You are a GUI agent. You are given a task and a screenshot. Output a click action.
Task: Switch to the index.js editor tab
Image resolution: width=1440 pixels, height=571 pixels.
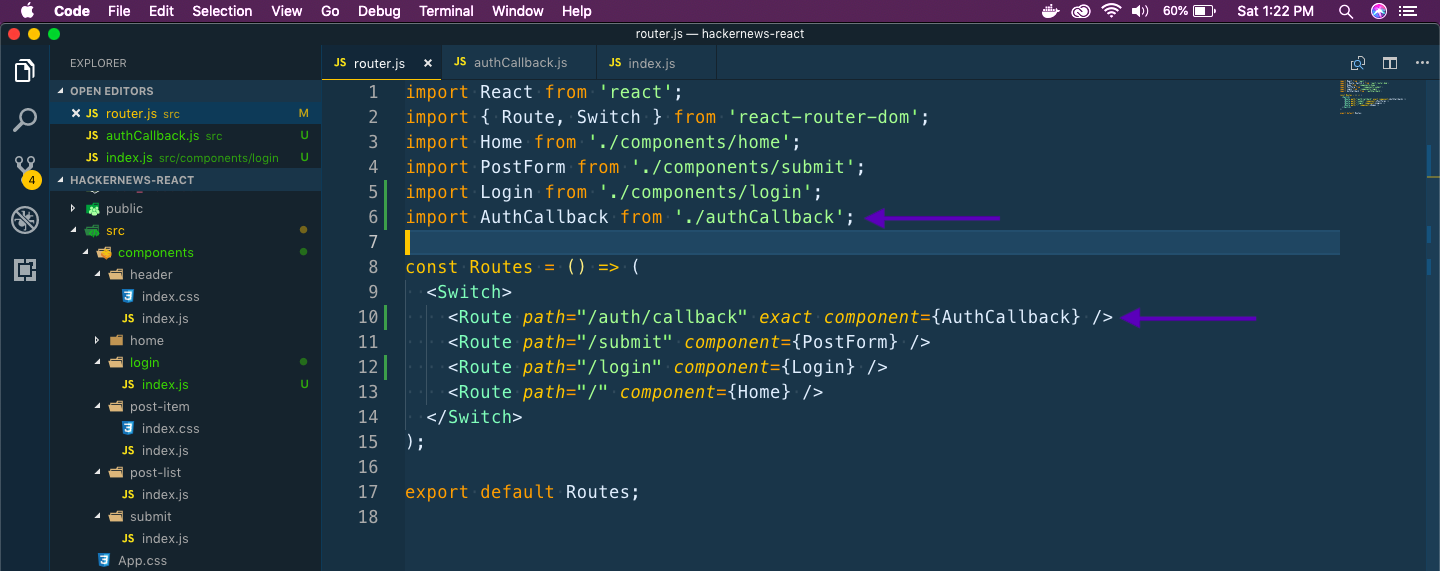coord(657,63)
